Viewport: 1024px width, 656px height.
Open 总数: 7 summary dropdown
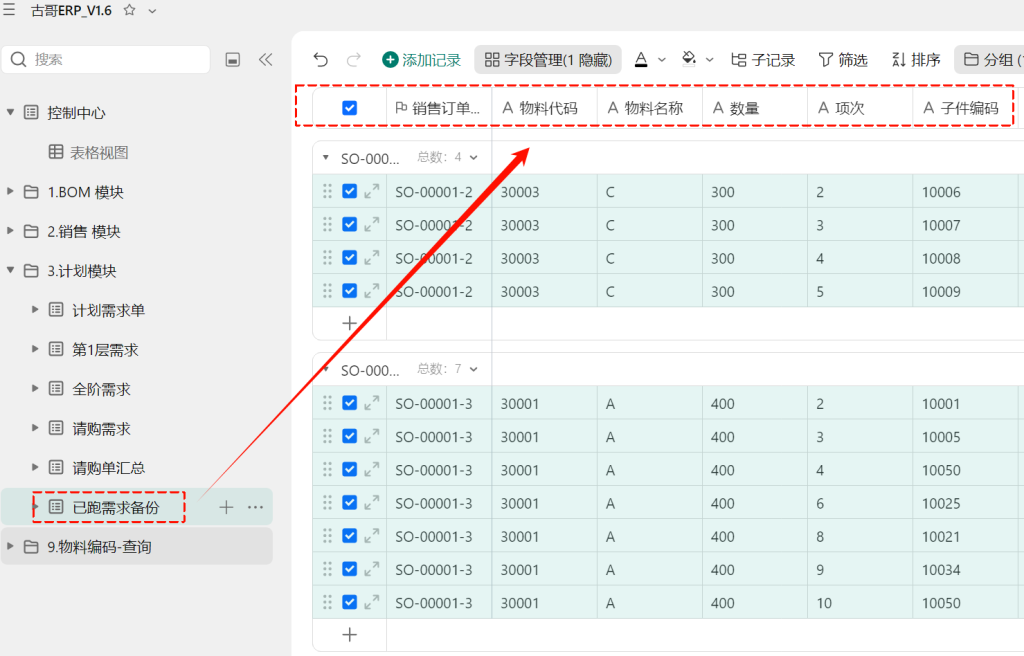tap(448, 369)
